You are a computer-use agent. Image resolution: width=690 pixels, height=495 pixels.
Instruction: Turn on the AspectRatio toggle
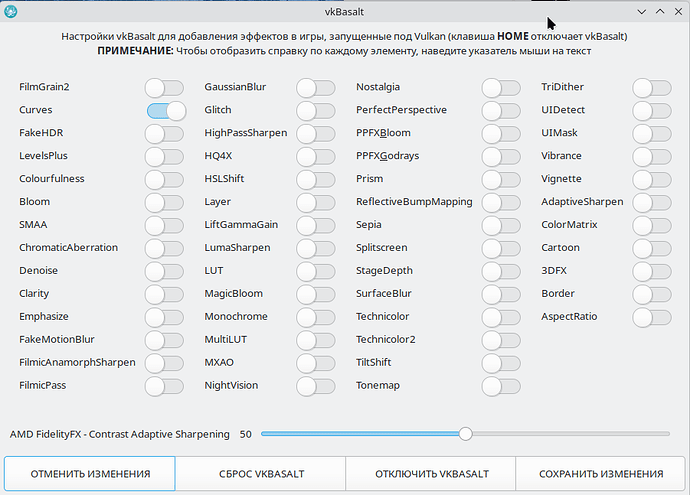pos(651,317)
